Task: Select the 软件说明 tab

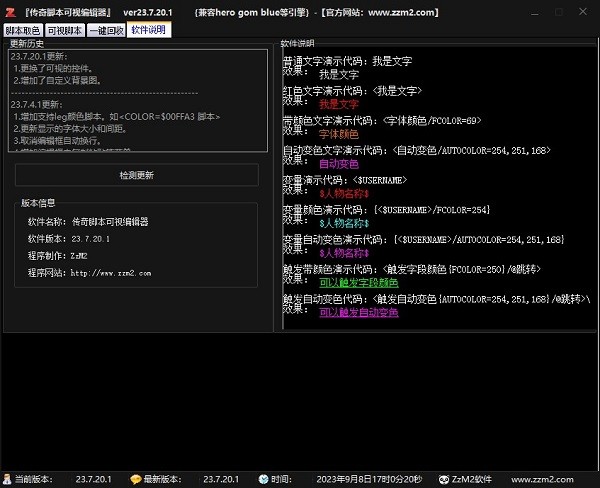Action: pyautogui.click(x=148, y=30)
